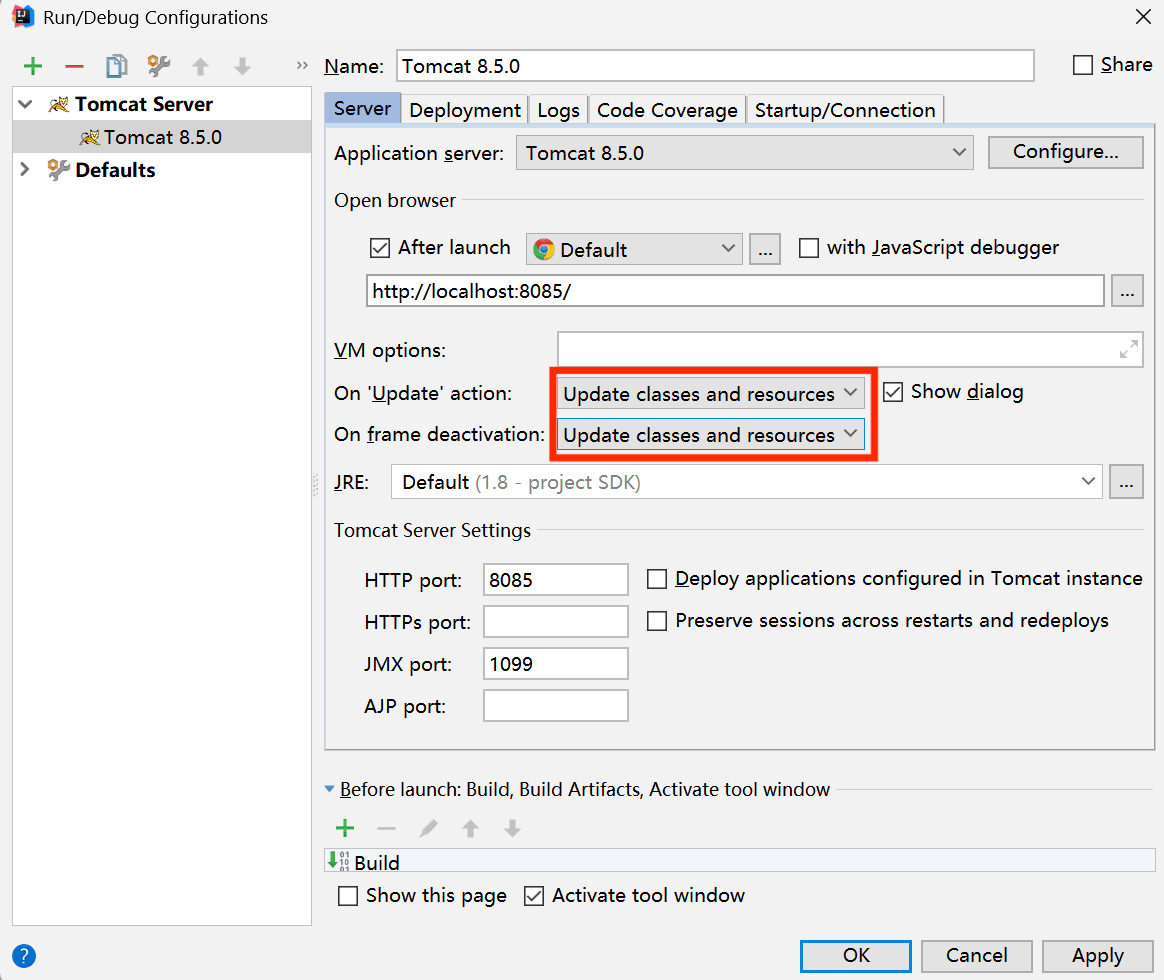
Task: Click the JMX port field
Action: pos(555,664)
